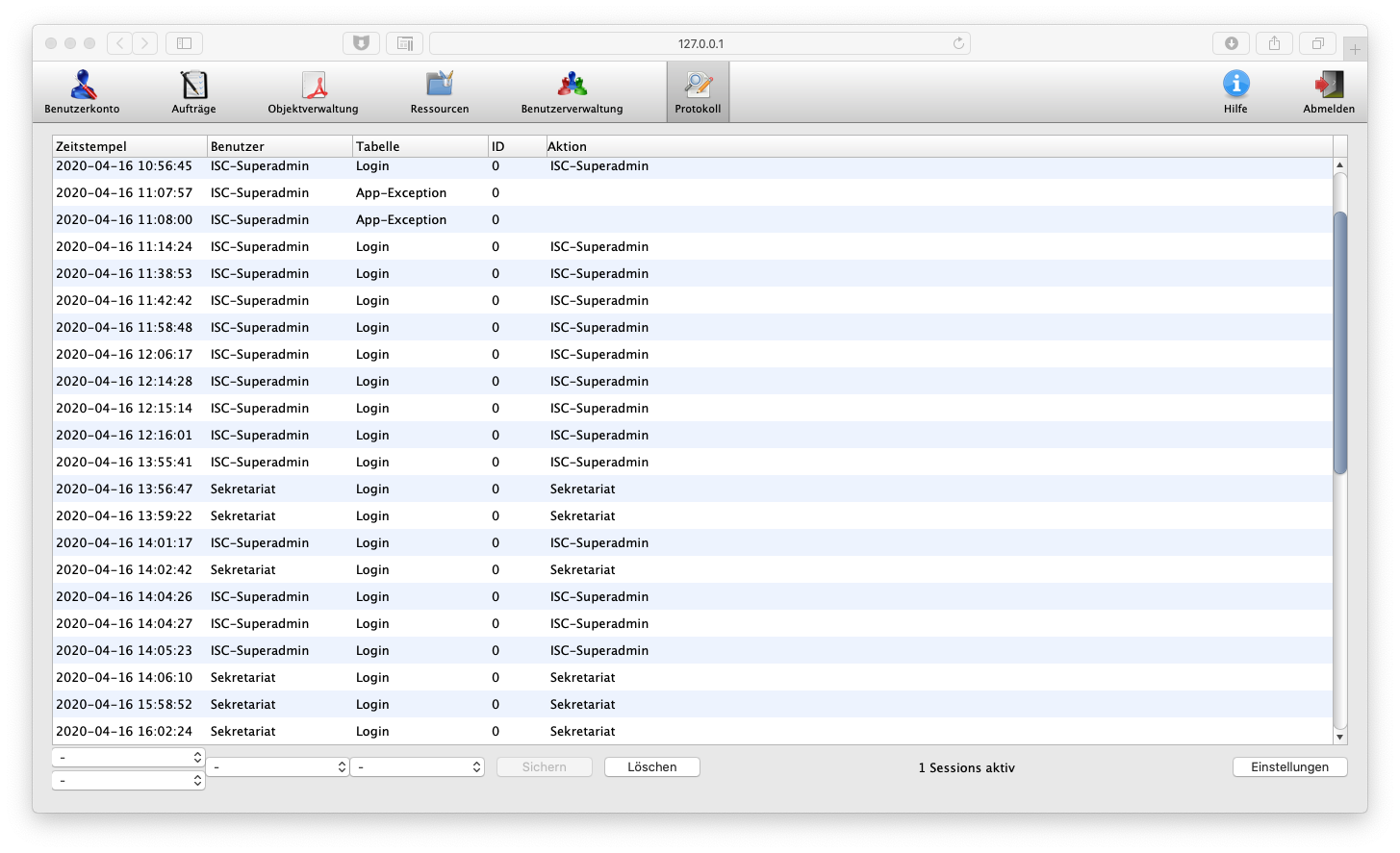Image resolution: width=1400 pixels, height=853 pixels.
Task: Open the lower Zeitstempel filter dropdown
Action: click(129, 781)
